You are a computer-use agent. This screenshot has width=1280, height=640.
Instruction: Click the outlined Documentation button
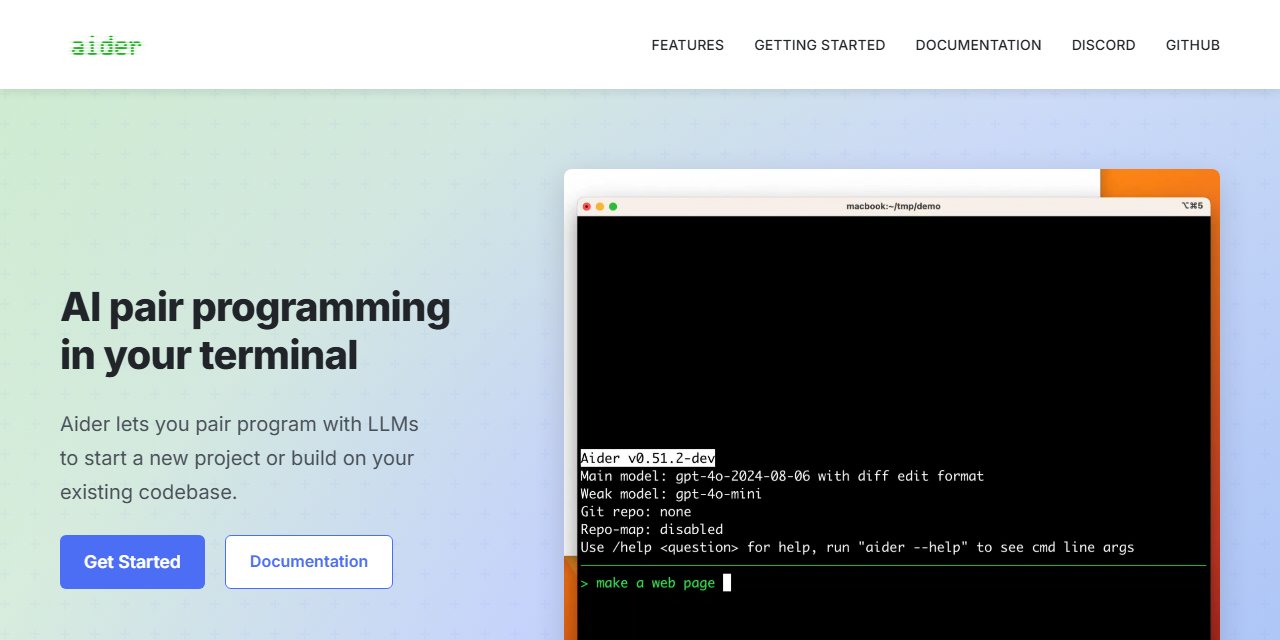309,562
